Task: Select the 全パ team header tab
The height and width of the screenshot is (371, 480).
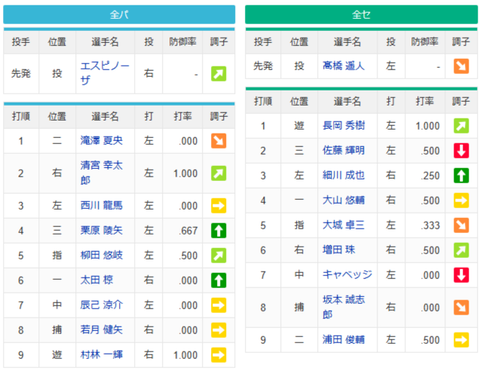Action: [119, 15]
